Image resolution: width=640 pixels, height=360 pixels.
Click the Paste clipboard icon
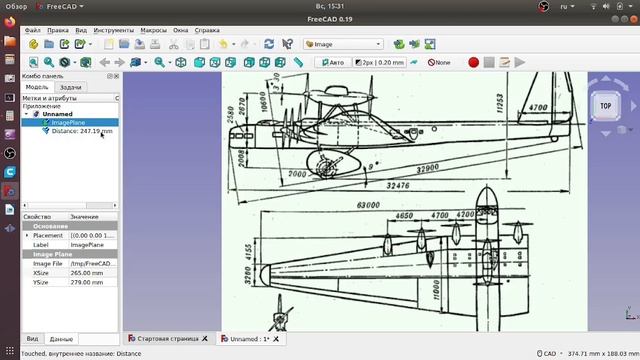(205, 44)
